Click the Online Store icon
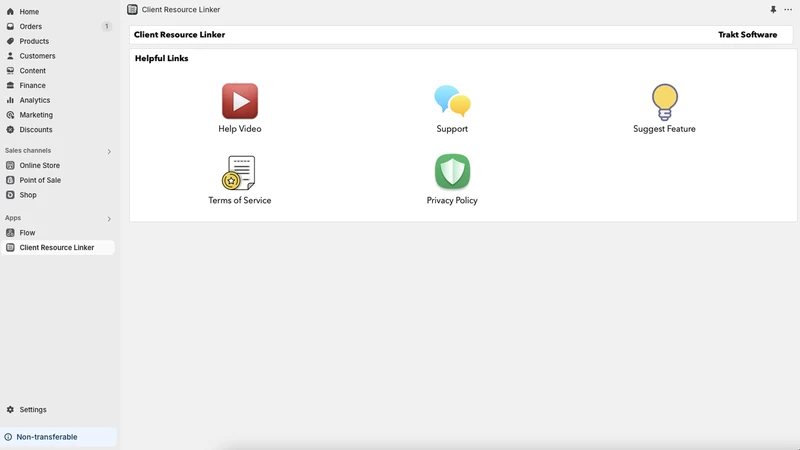 (x=10, y=165)
